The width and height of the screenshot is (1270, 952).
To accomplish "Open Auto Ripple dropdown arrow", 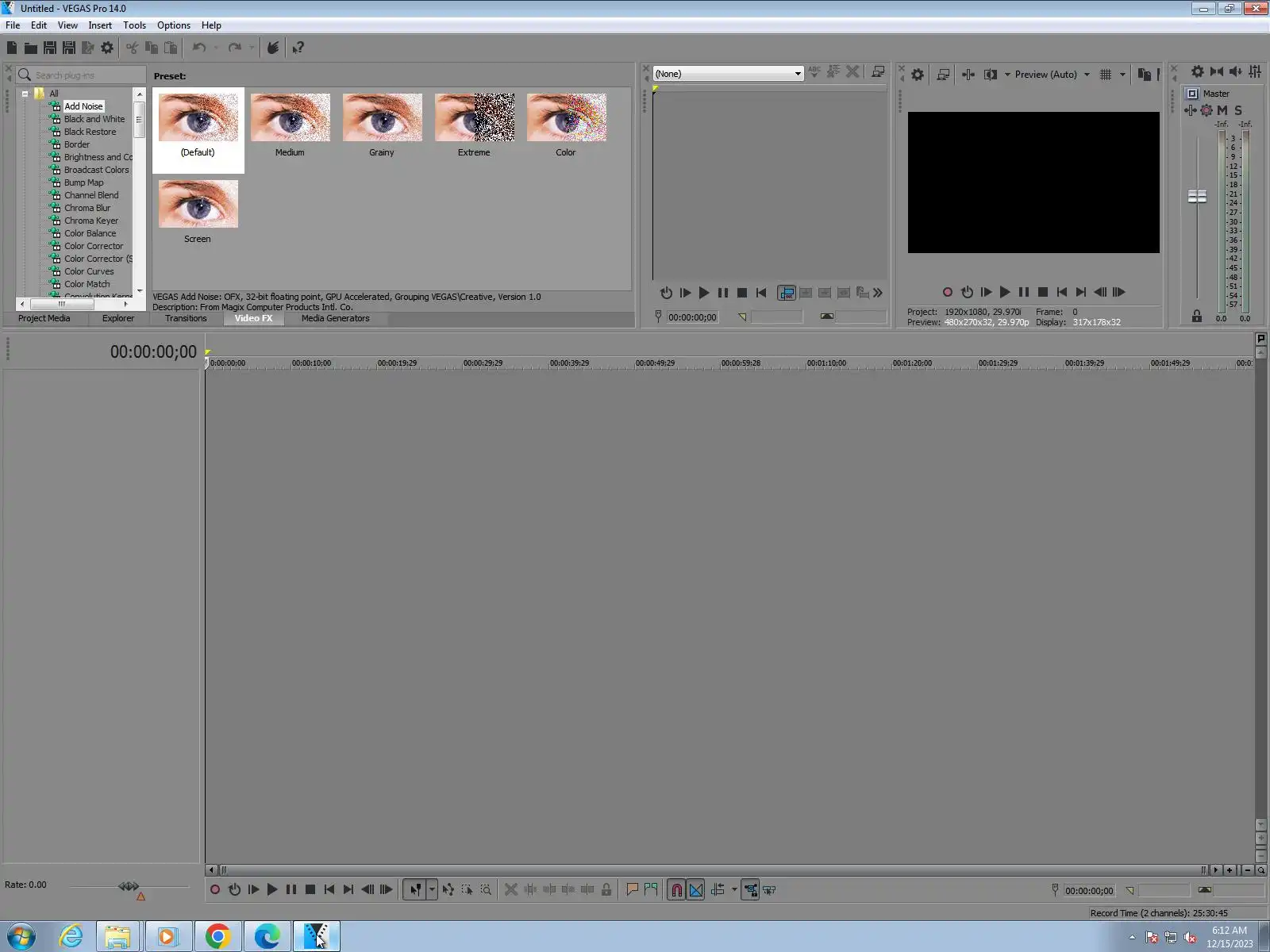I will pos(734,890).
